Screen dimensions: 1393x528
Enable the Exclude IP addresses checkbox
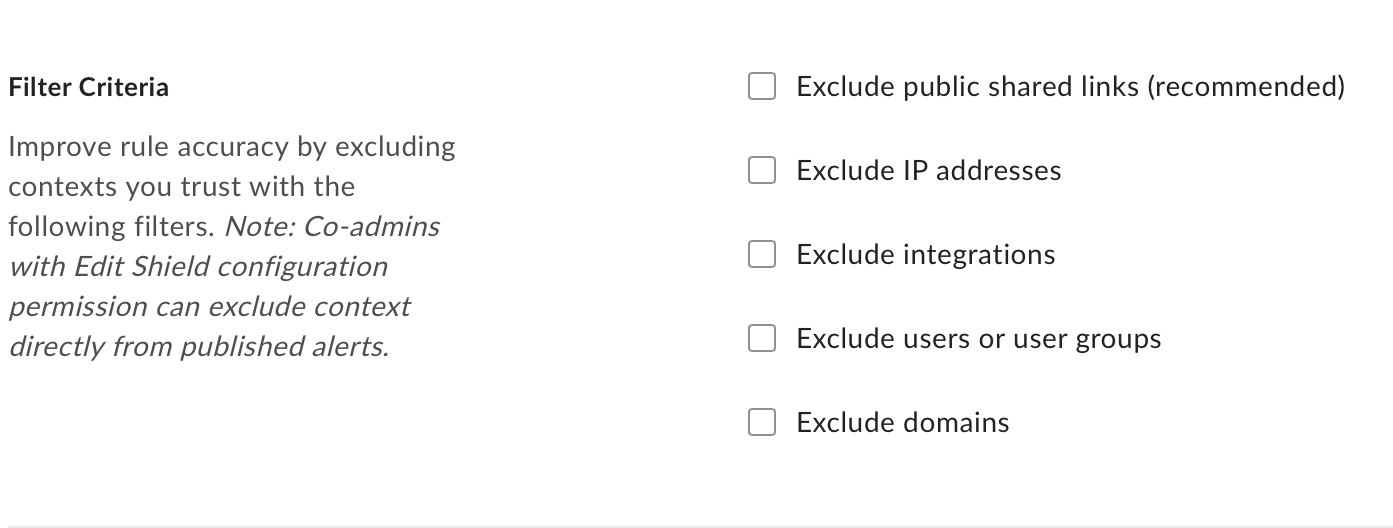pos(762,171)
